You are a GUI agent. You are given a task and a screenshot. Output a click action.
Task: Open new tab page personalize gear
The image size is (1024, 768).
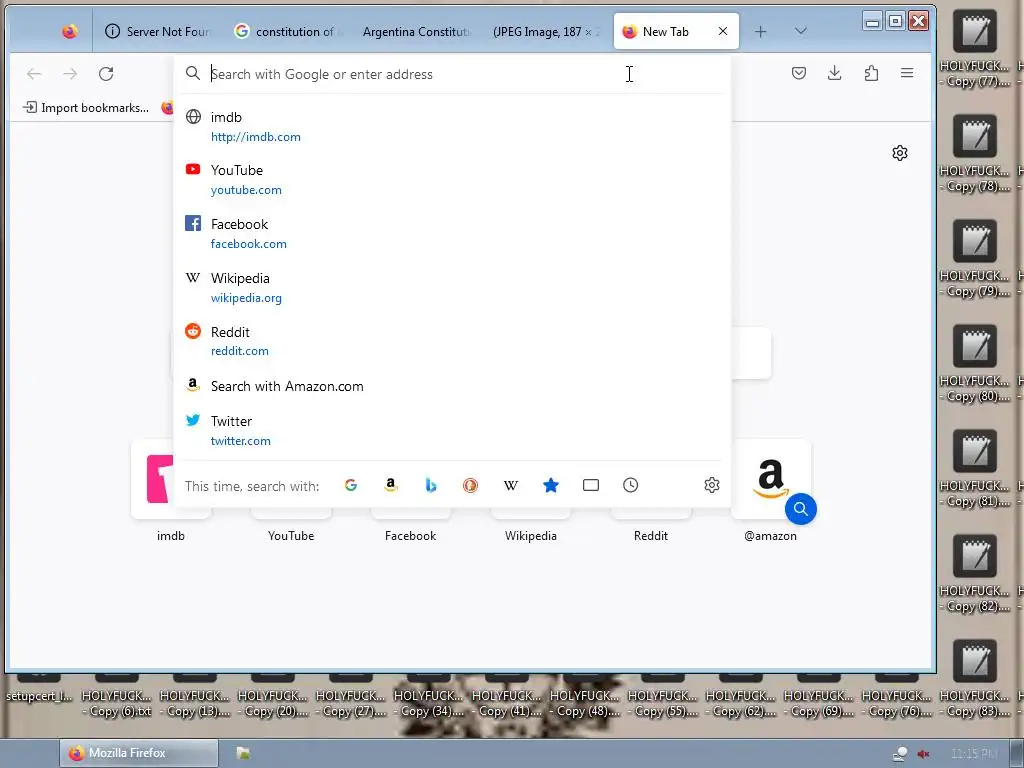click(900, 153)
